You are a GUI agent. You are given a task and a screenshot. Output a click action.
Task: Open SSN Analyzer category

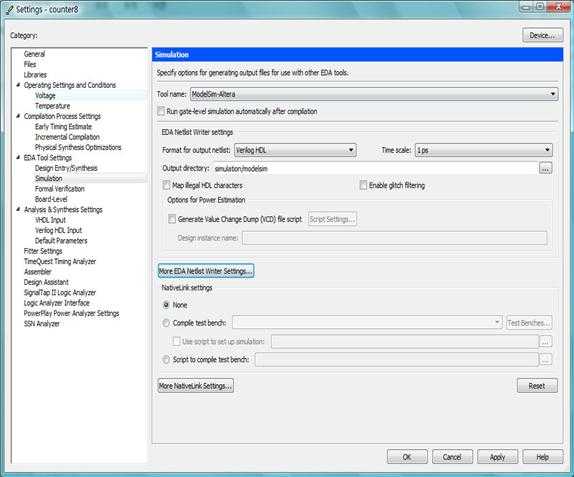click(41, 324)
